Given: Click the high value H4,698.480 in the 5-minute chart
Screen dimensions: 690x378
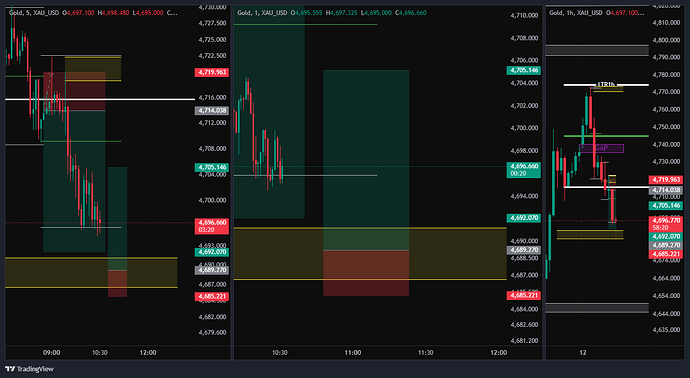Looking at the screenshot, I should pos(113,13).
